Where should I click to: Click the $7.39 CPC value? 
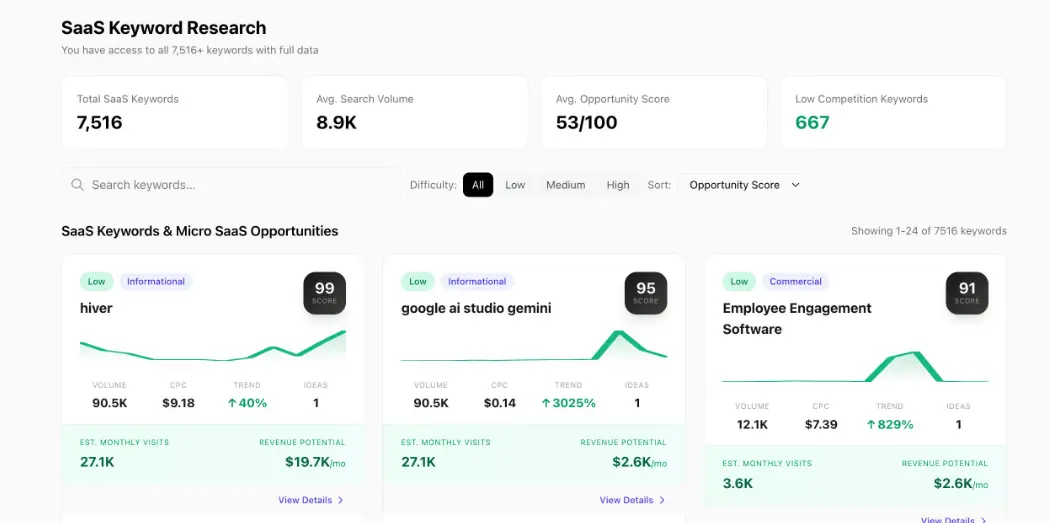tap(821, 424)
